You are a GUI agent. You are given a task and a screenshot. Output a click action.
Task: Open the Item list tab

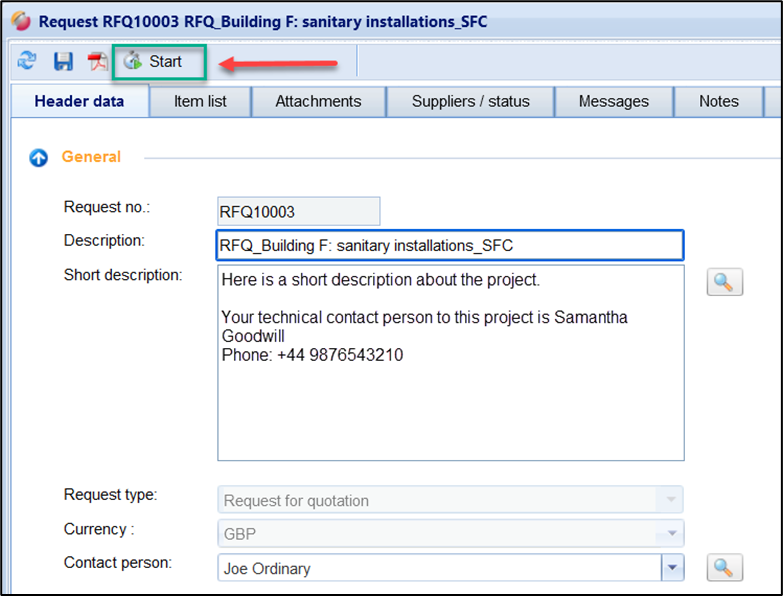click(200, 101)
